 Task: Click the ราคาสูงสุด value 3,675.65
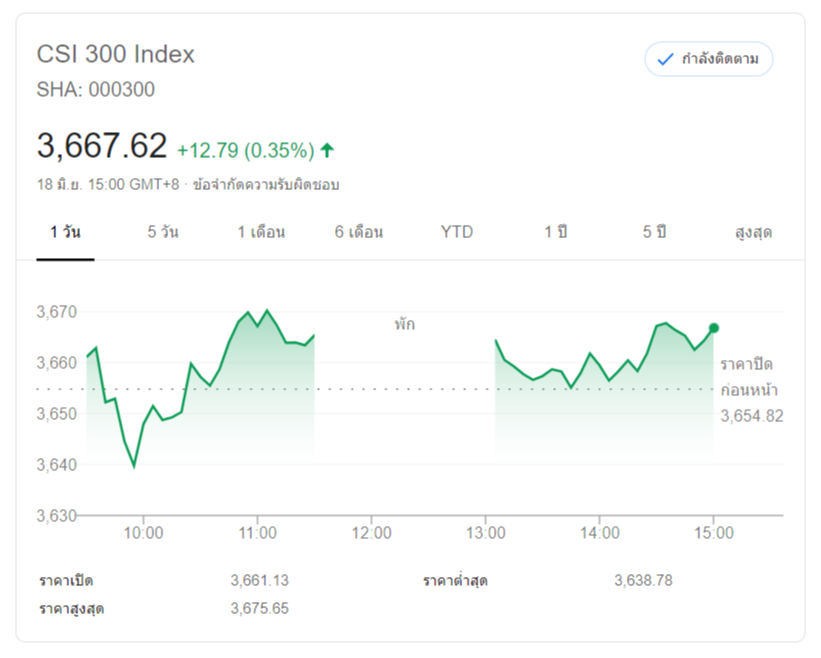tap(259, 608)
